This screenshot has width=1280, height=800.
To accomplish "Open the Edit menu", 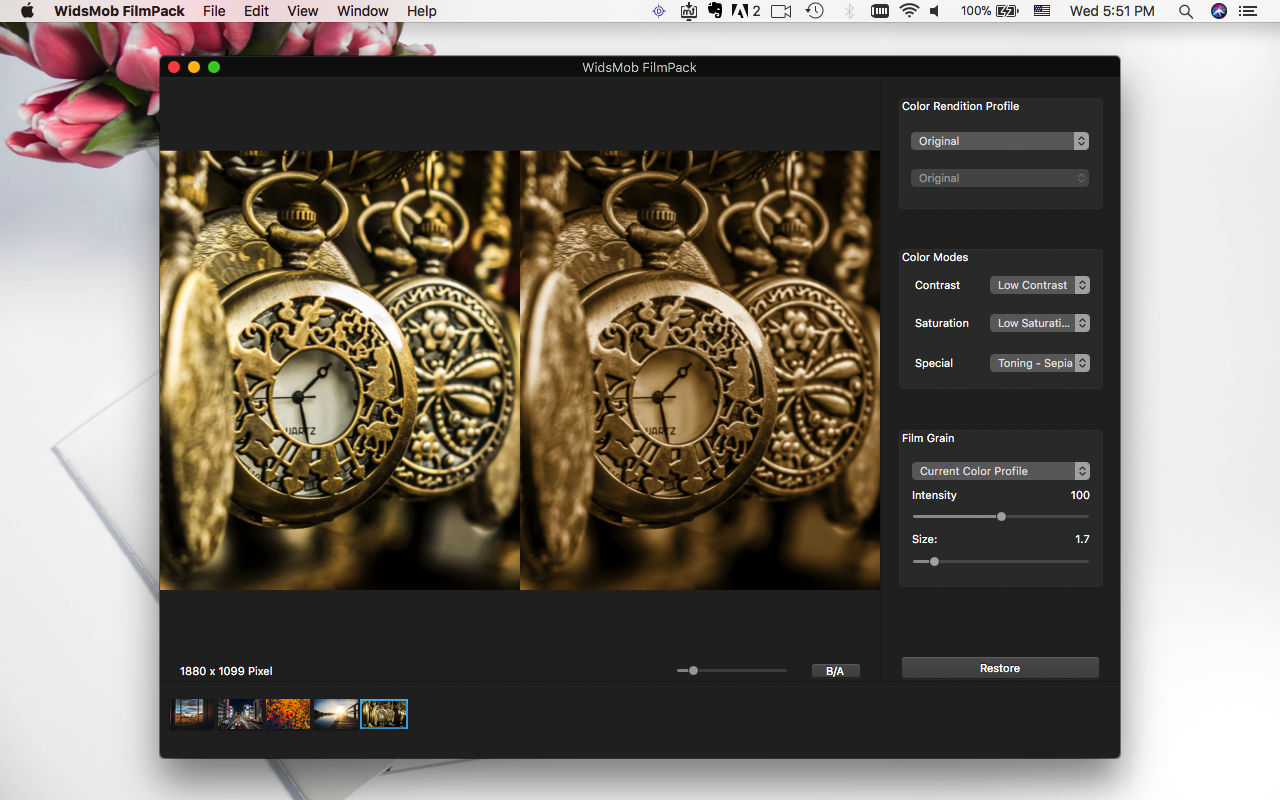I will point(256,11).
